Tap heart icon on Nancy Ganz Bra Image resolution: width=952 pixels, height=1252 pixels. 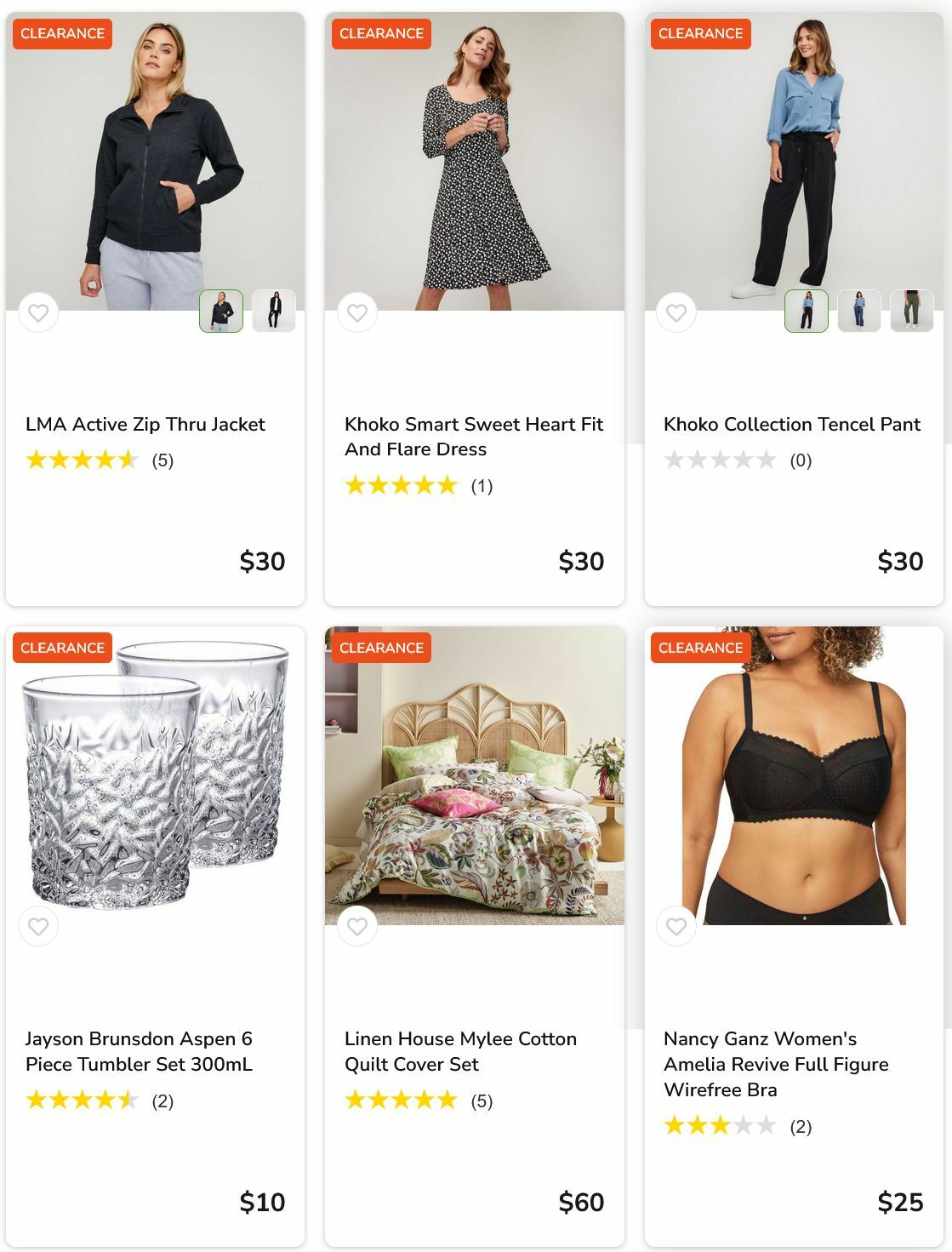(x=676, y=927)
